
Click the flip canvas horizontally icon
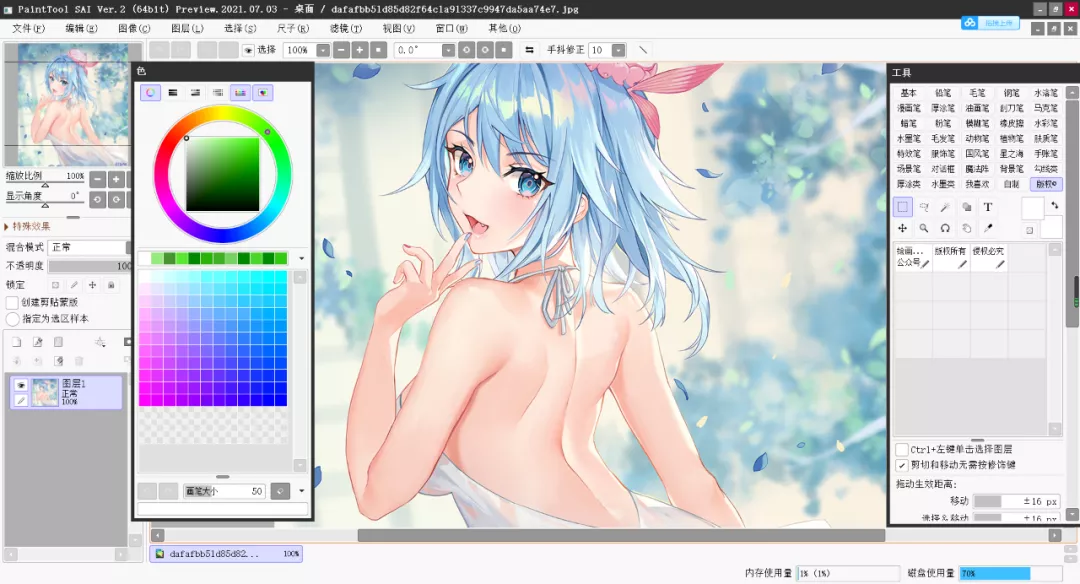529,50
